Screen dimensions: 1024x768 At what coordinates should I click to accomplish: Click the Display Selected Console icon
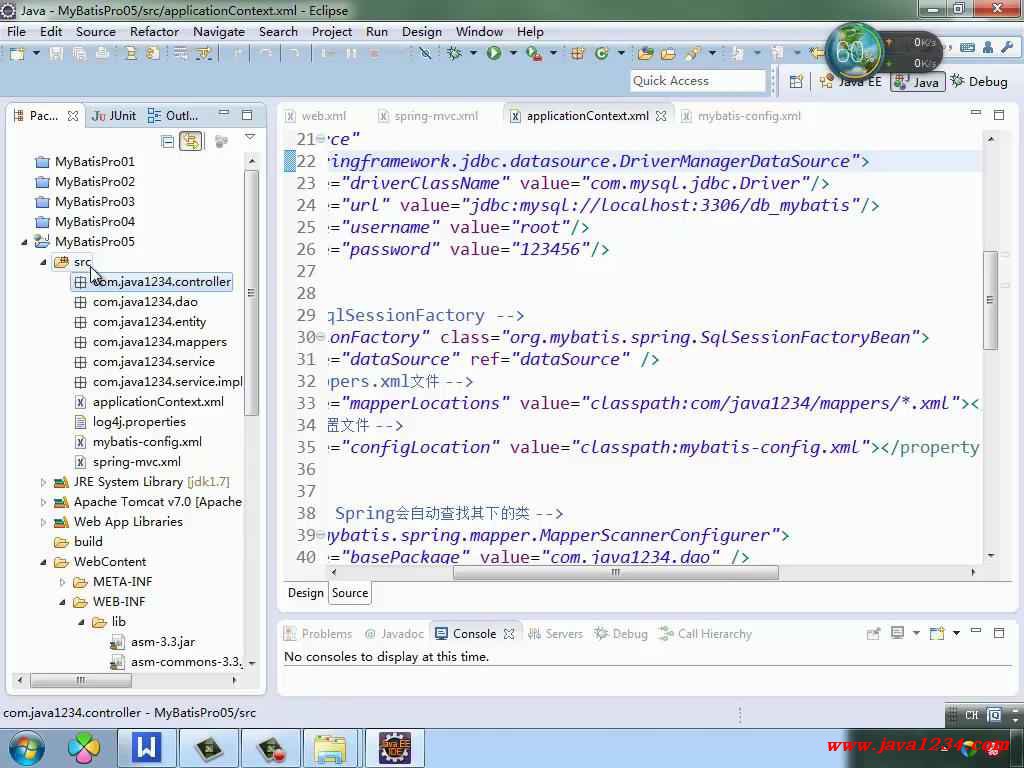click(x=898, y=633)
